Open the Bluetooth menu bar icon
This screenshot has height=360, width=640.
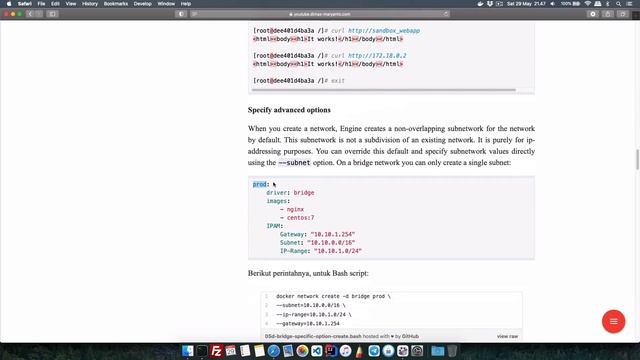(608, 4)
